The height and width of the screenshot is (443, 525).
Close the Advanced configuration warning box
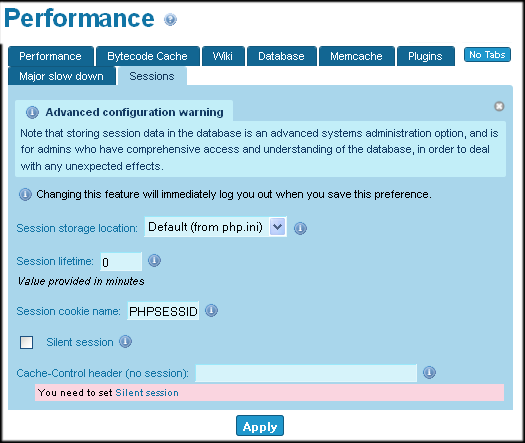[x=499, y=106]
